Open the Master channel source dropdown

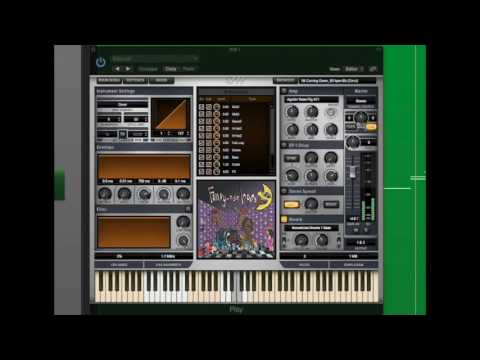(x=361, y=101)
